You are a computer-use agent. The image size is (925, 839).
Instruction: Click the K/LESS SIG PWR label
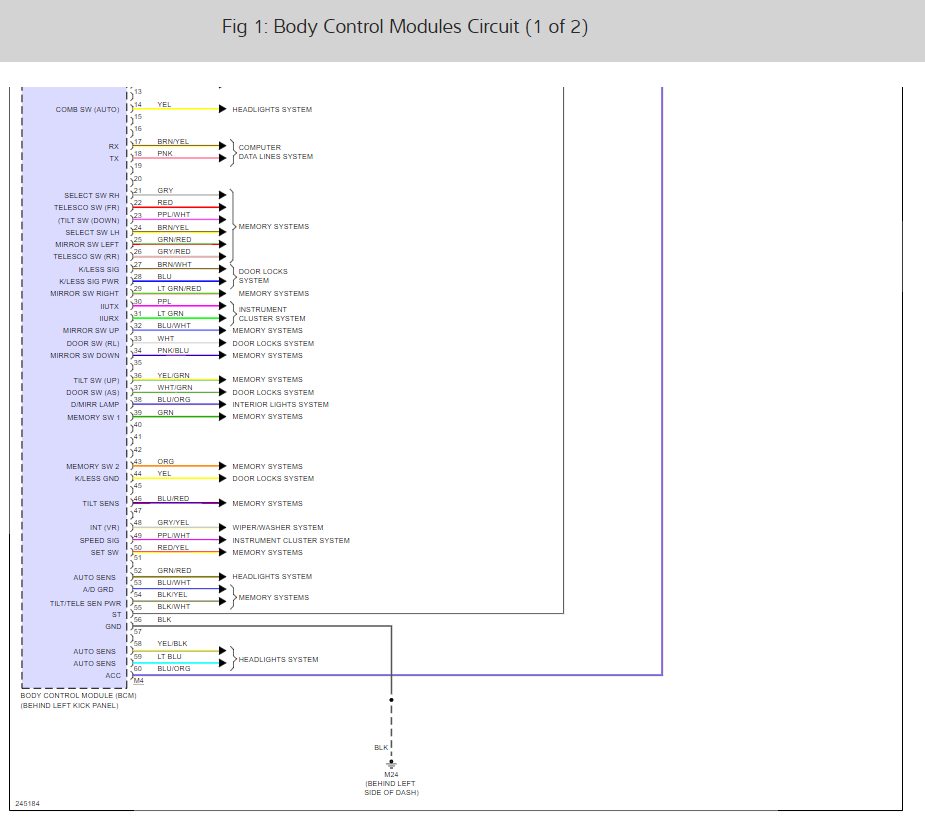(89, 282)
